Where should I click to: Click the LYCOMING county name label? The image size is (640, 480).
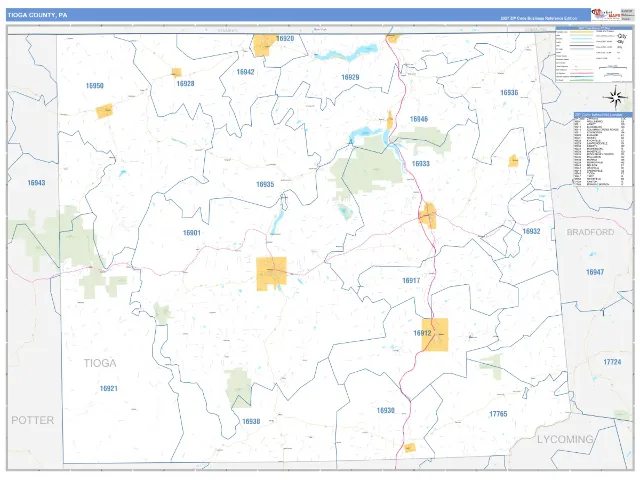click(x=565, y=440)
